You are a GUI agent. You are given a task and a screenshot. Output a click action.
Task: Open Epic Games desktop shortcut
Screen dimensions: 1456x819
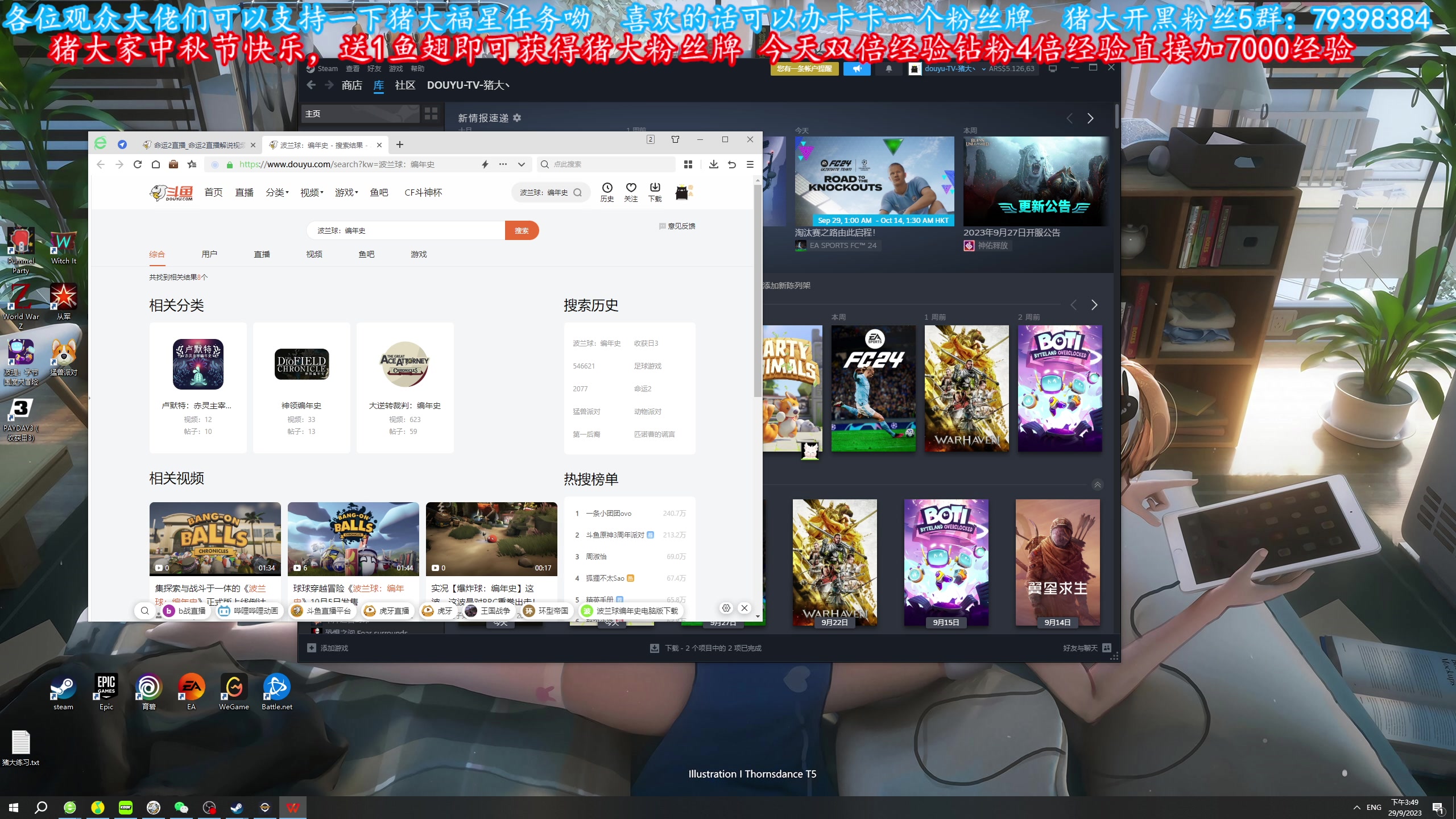click(x=106, y=692)
